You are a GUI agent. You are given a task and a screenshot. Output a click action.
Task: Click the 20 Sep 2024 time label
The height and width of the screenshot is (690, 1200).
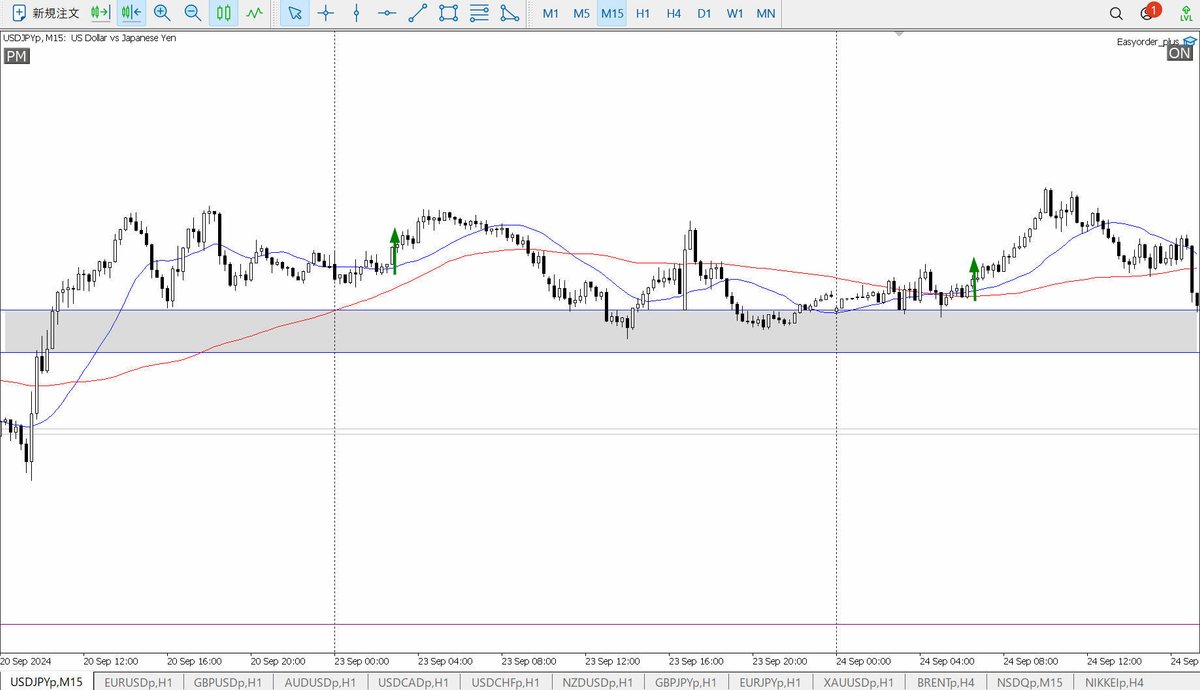click(24, 661)
